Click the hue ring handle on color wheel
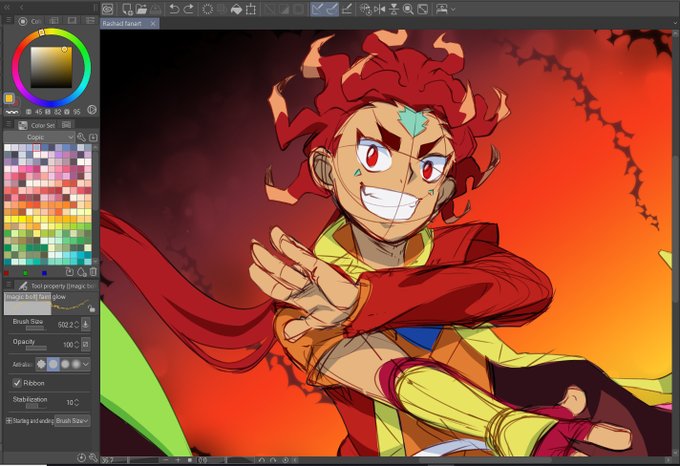Image resolution: width=680 pixels, height=466 pixels. pyautogui.click(x=42, y=33)
